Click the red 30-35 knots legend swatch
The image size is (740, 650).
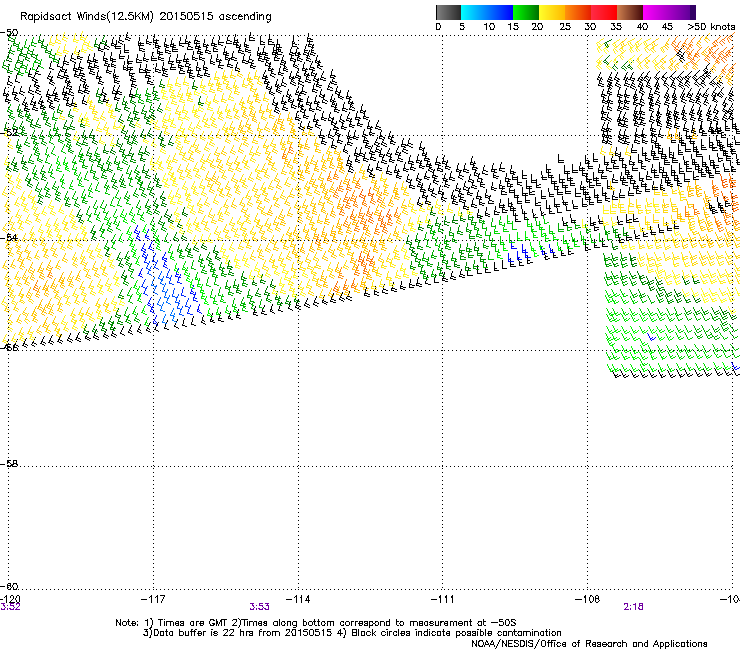(x=604, y=12)
